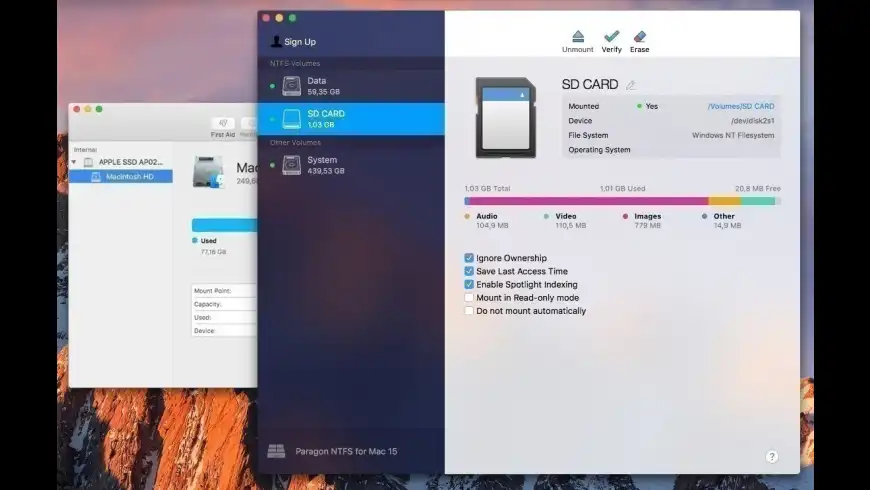Click the Sign Up link
The height and width of the screenshot is (490, 870).
click(300, 42)
